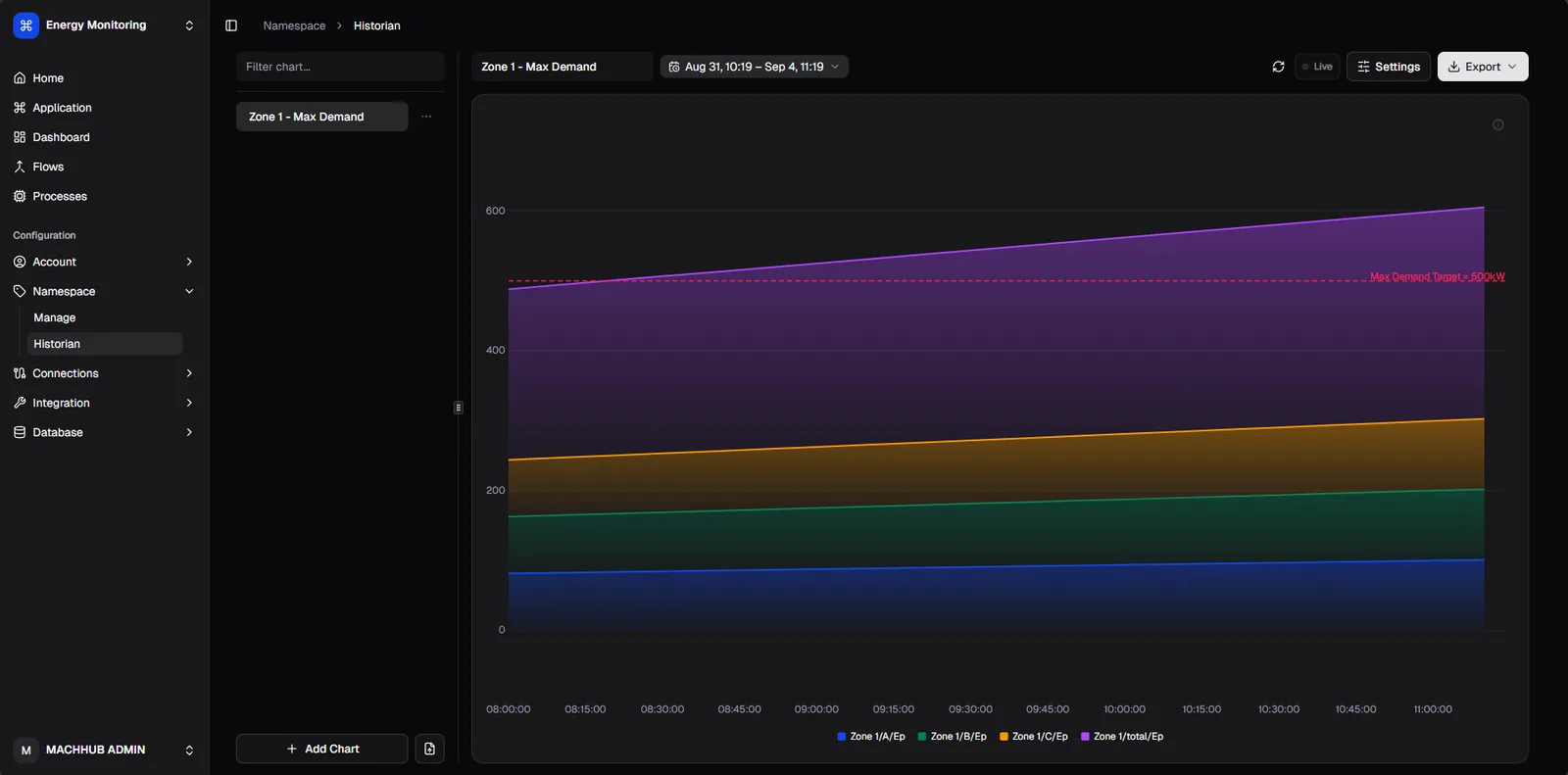The image size is (1568, 775).
Task: Toggle Zone 1/C/Ep series in legend
Action: 1034,737
